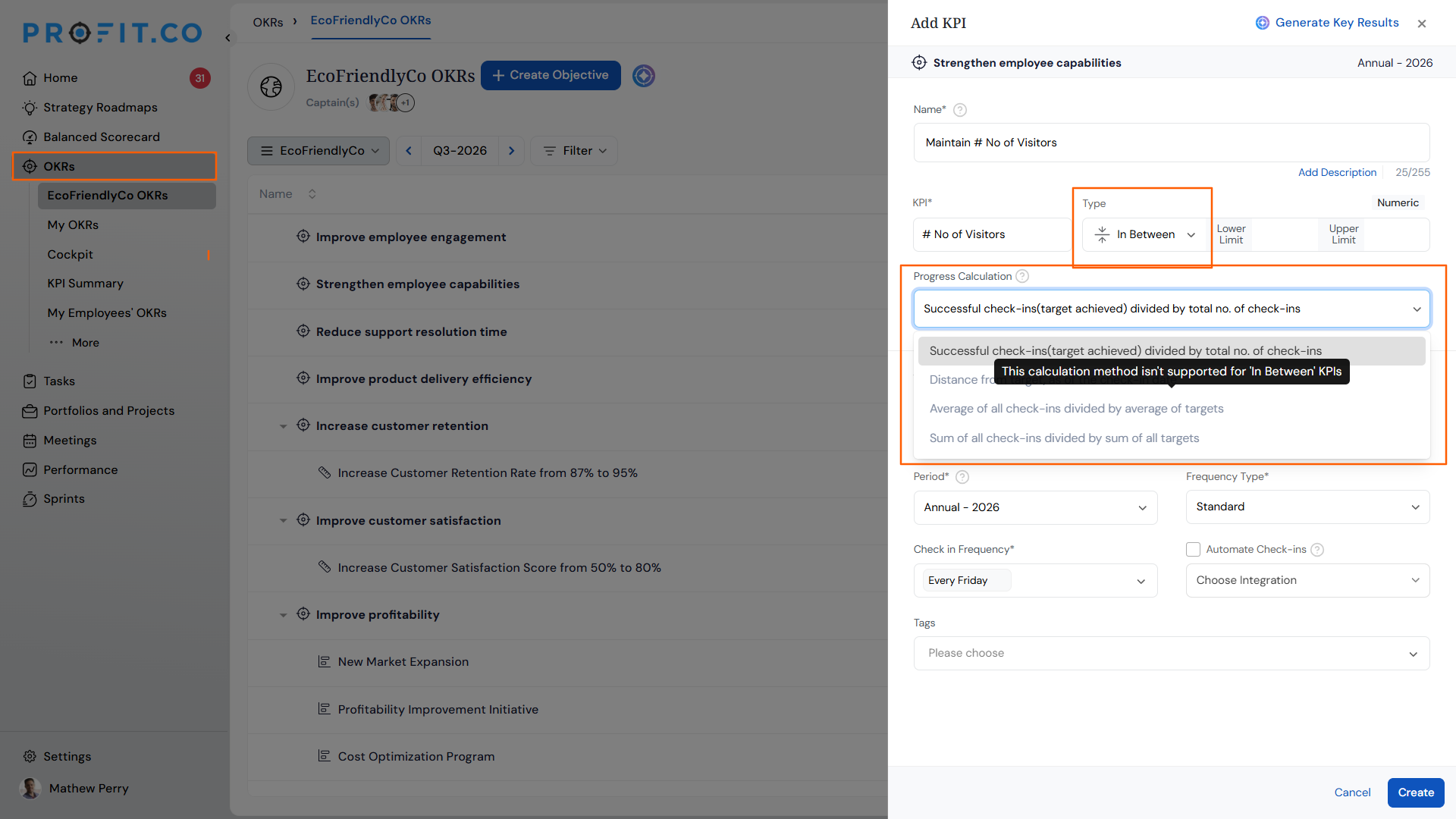Open Cockpit in sidebar
This screenshot has width=1456, height=819.
tap(71, 255)
